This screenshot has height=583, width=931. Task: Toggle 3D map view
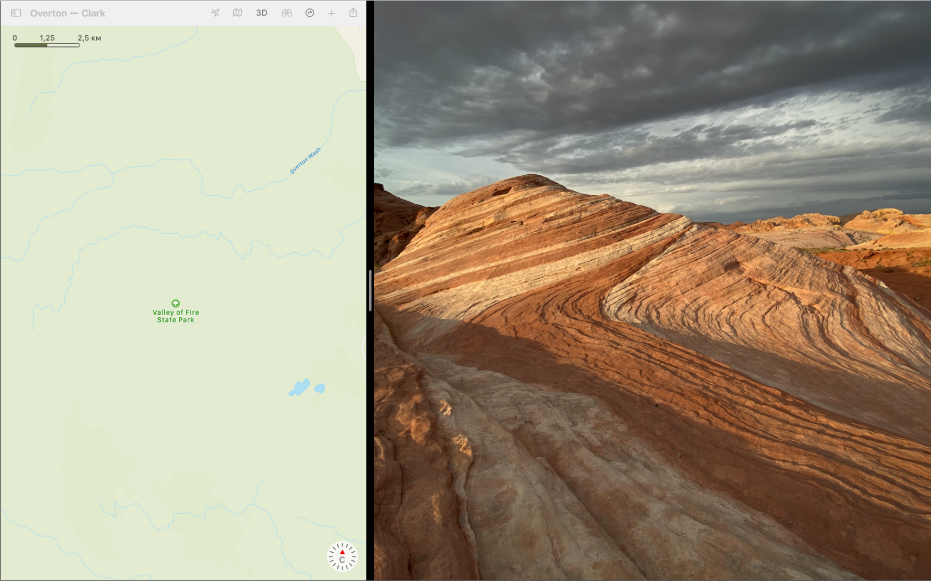click(x=261, y=13)
